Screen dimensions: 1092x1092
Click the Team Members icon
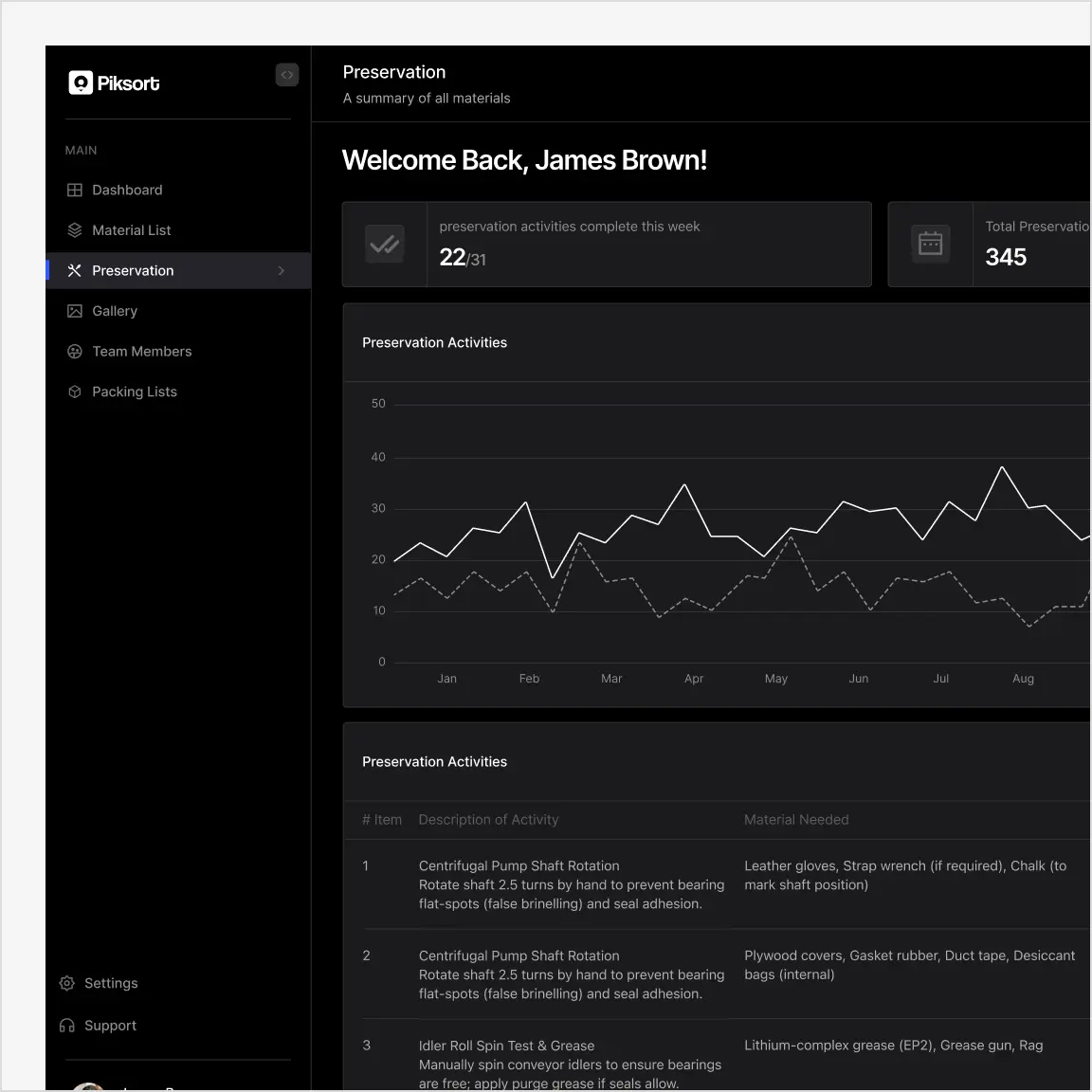coord(75,351)
